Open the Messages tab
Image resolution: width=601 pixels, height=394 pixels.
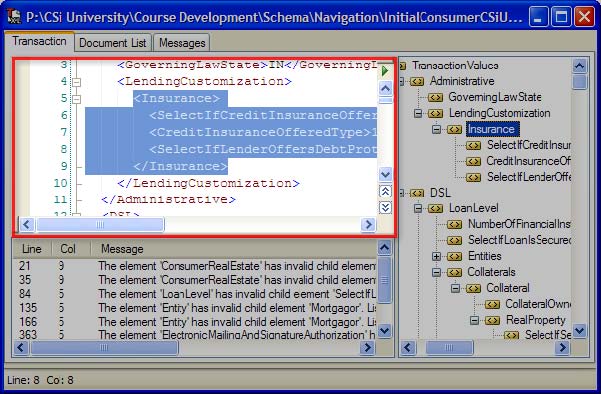[182, 43]
